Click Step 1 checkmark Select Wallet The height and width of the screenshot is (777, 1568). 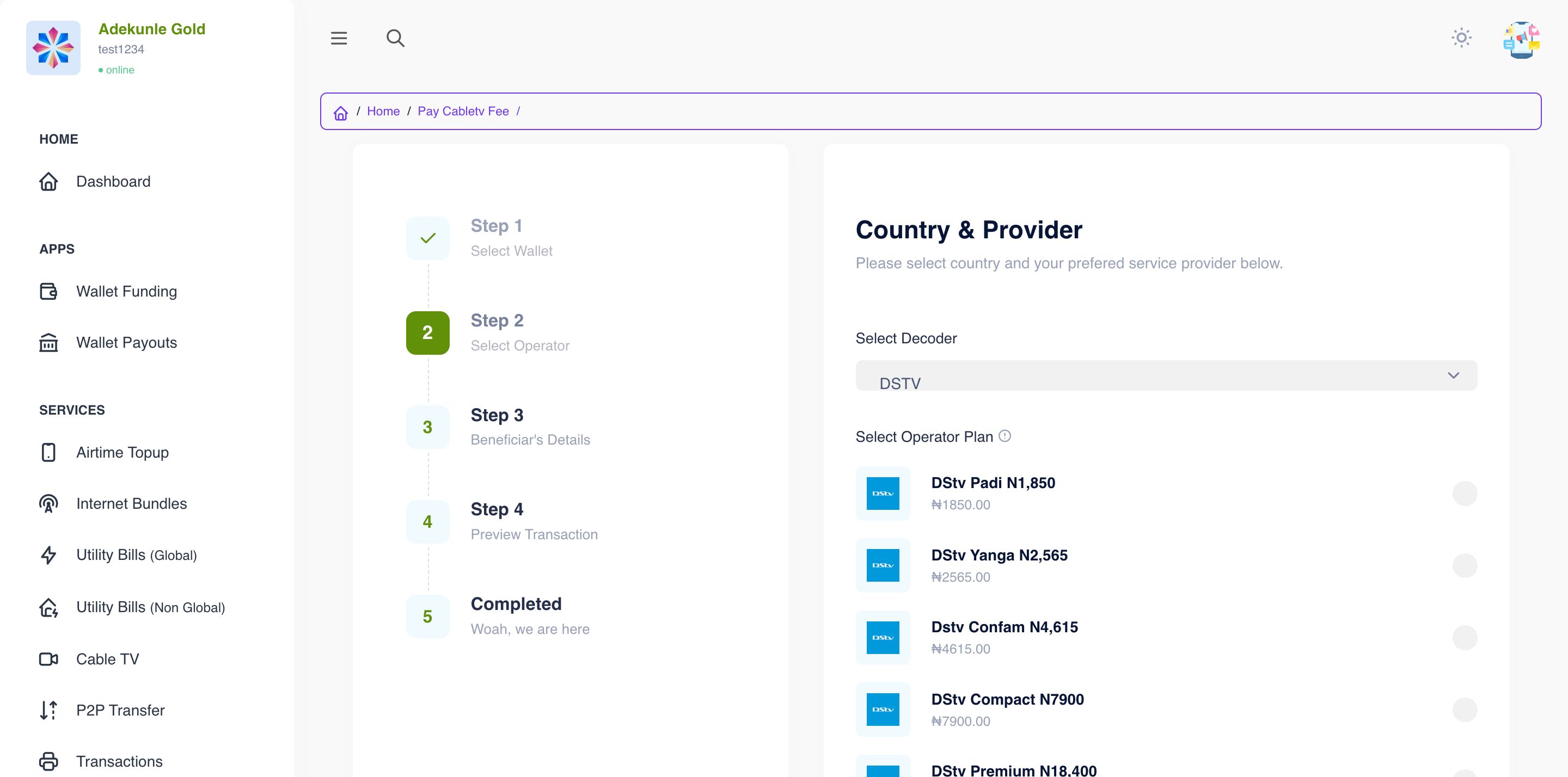pos(427,238)
